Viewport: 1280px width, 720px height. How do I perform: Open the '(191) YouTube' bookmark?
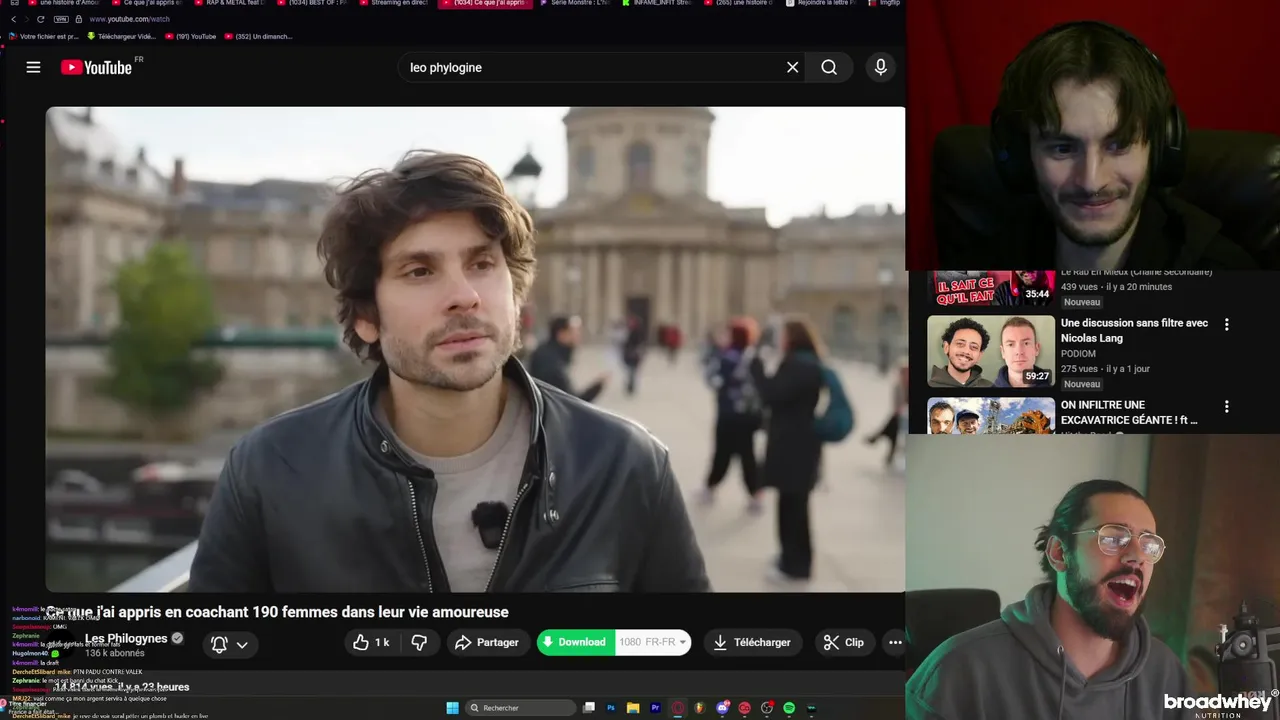[x=190, y=36]
